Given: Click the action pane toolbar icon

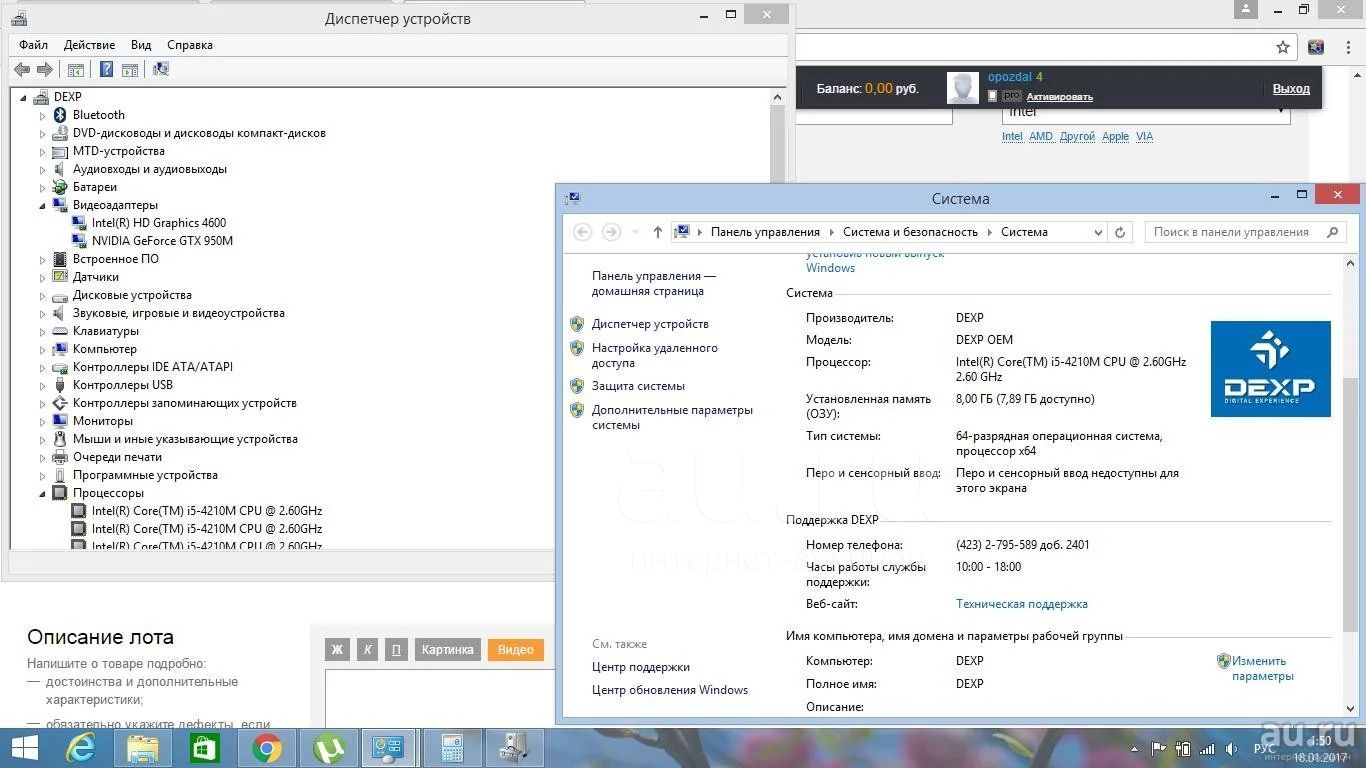Looking at the screenshot, I should 130,69.
